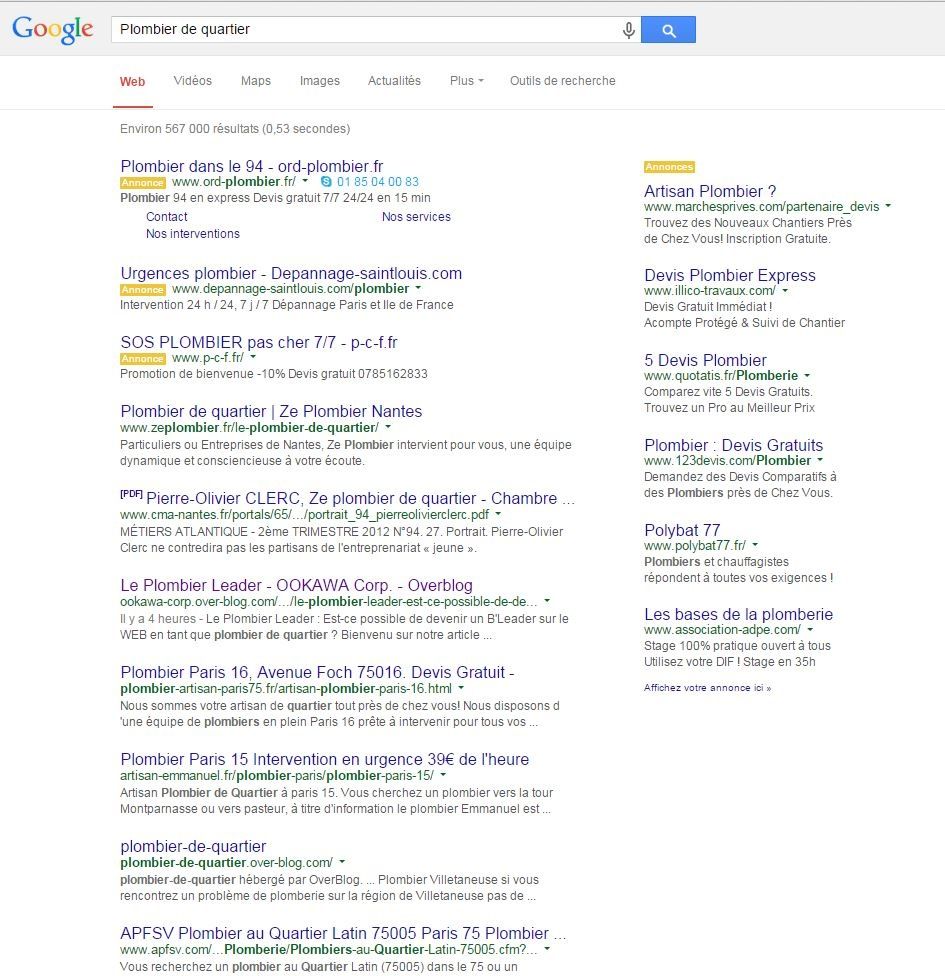The image size is (945, 976).
Task: Click the blue search magnifier button
Action: coord(669,30)
